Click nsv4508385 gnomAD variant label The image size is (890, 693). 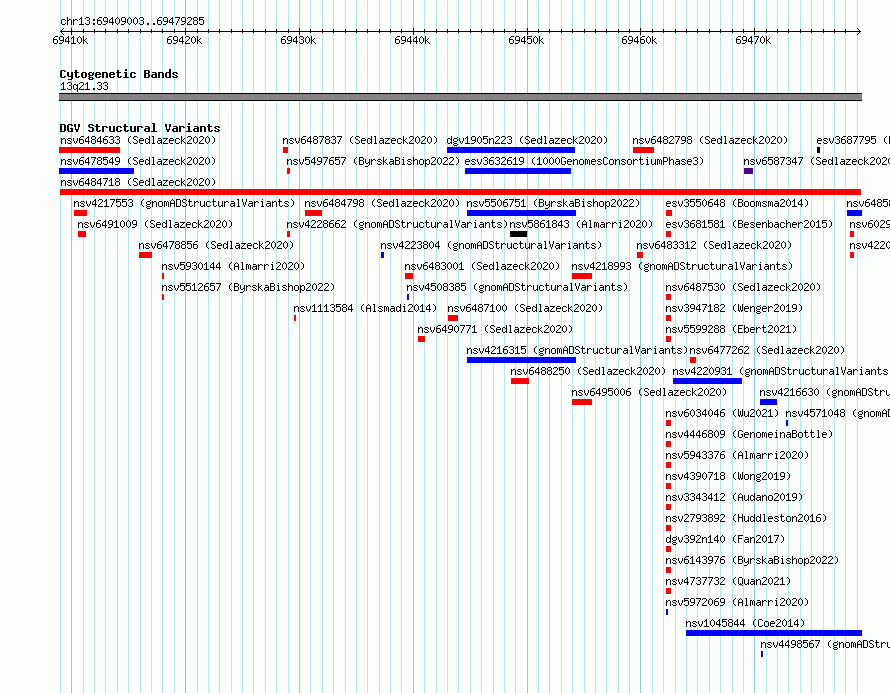point(518,287)
